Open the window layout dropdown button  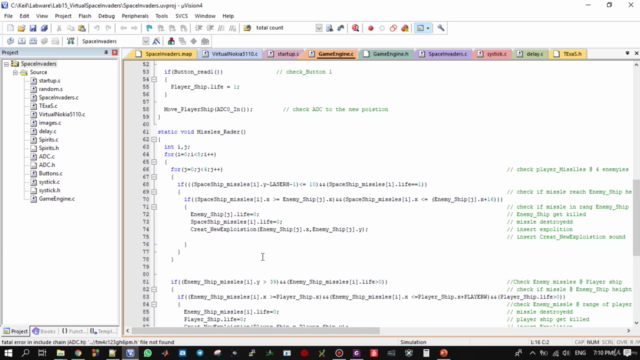click(x=428, y=28)
